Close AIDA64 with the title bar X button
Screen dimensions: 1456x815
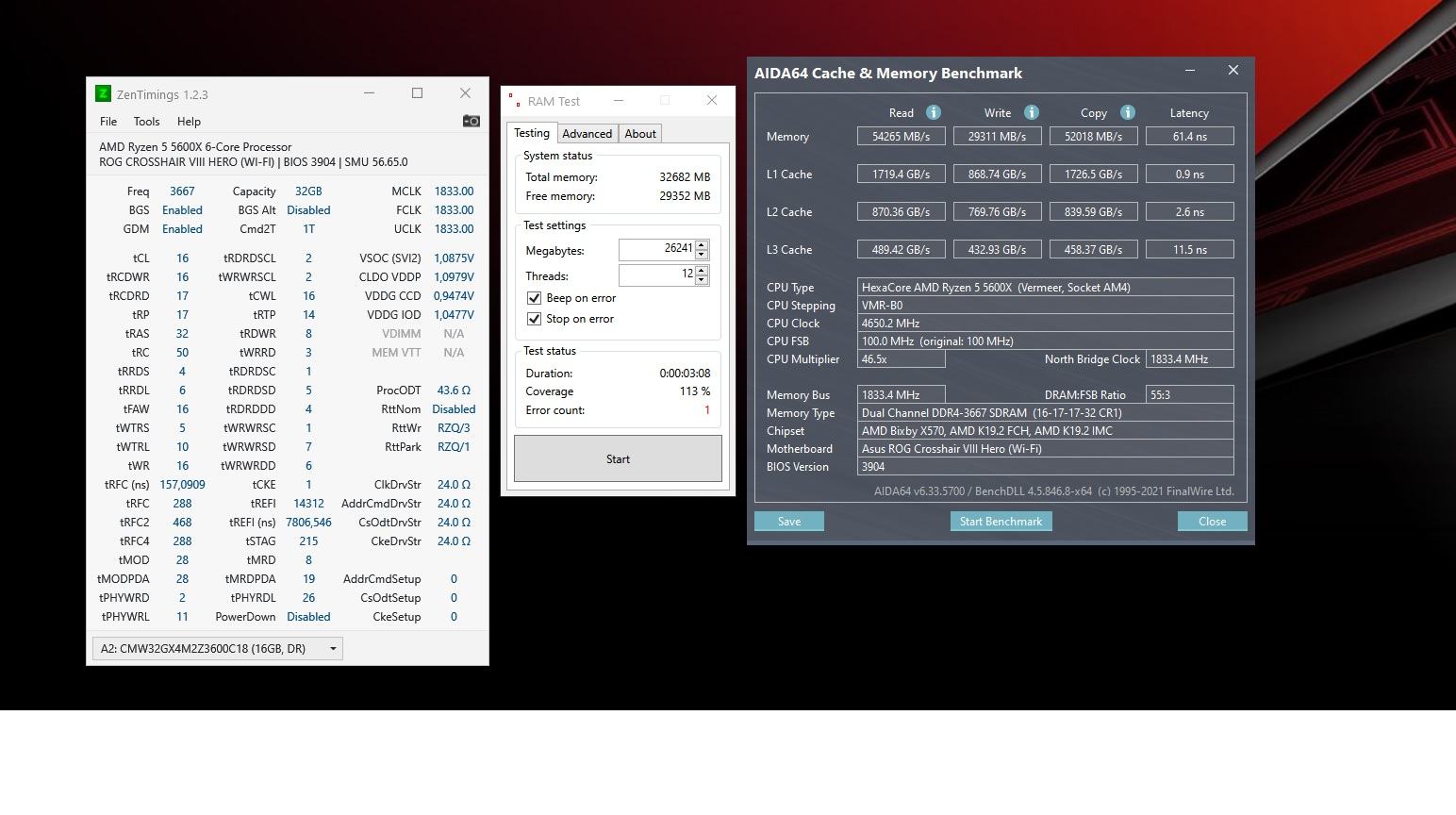pyautogui.click(x=1233, y=71)
